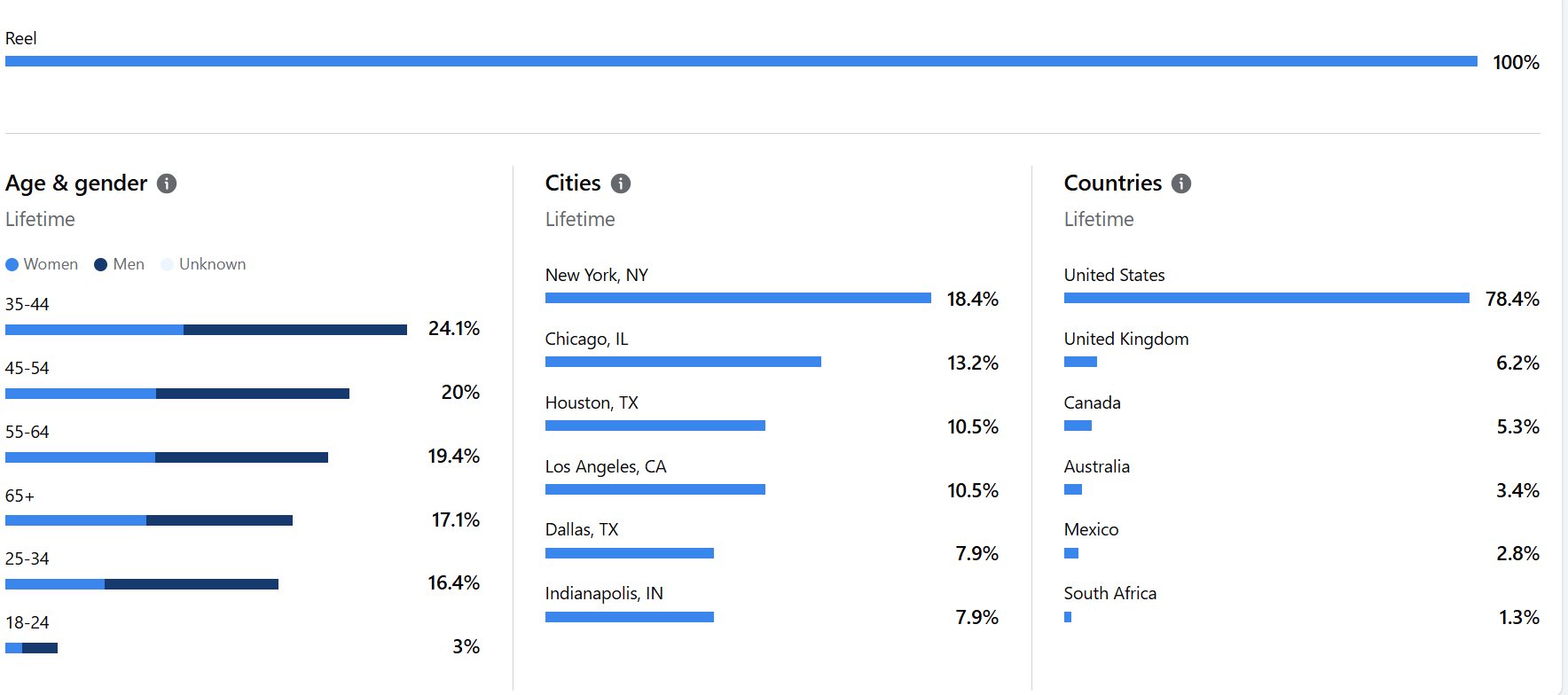This screenshot has width=1568, height=695.
Task: Toggle the Women legend item
Action: 42,264
